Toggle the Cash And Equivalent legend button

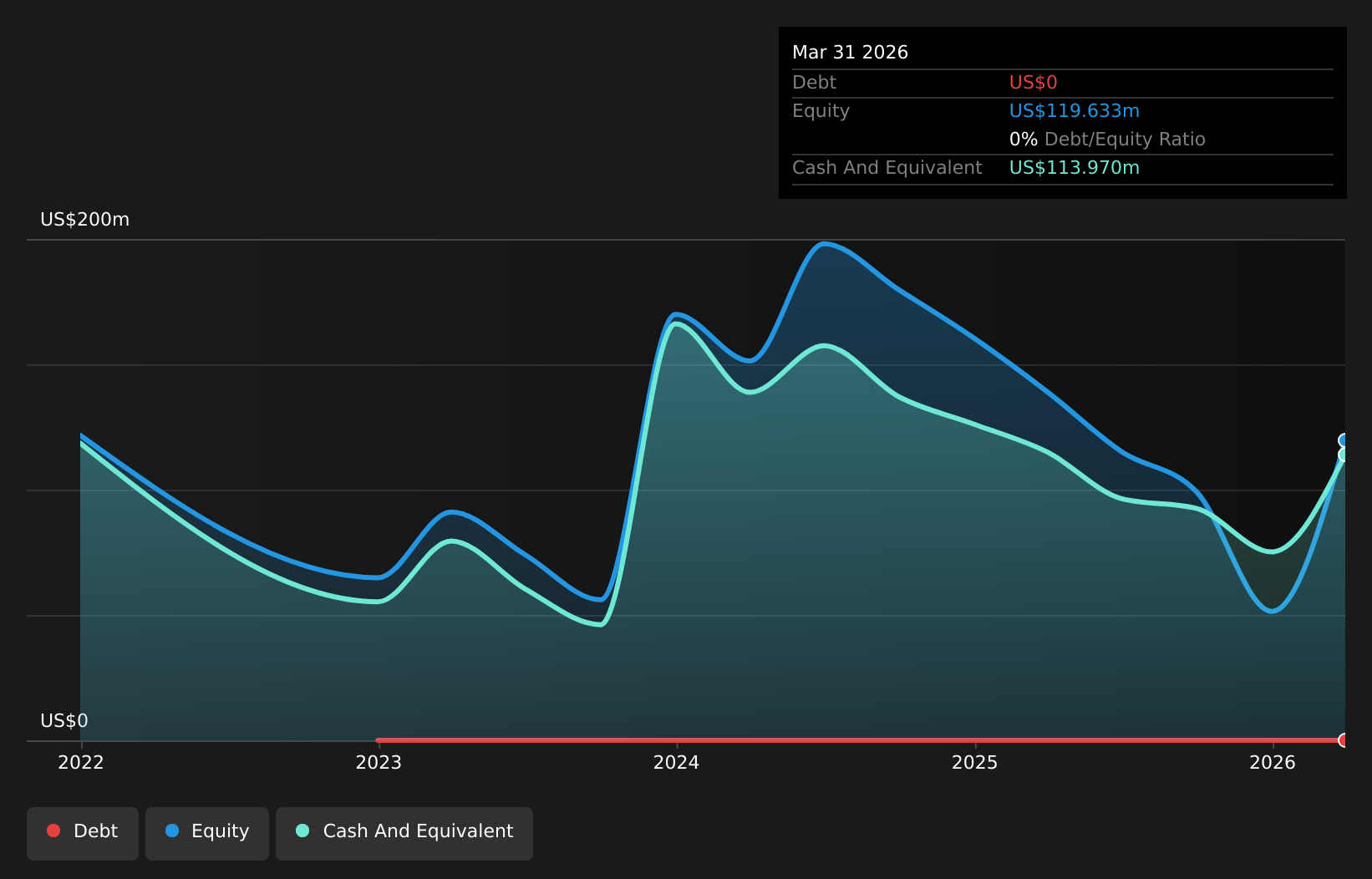404,833
